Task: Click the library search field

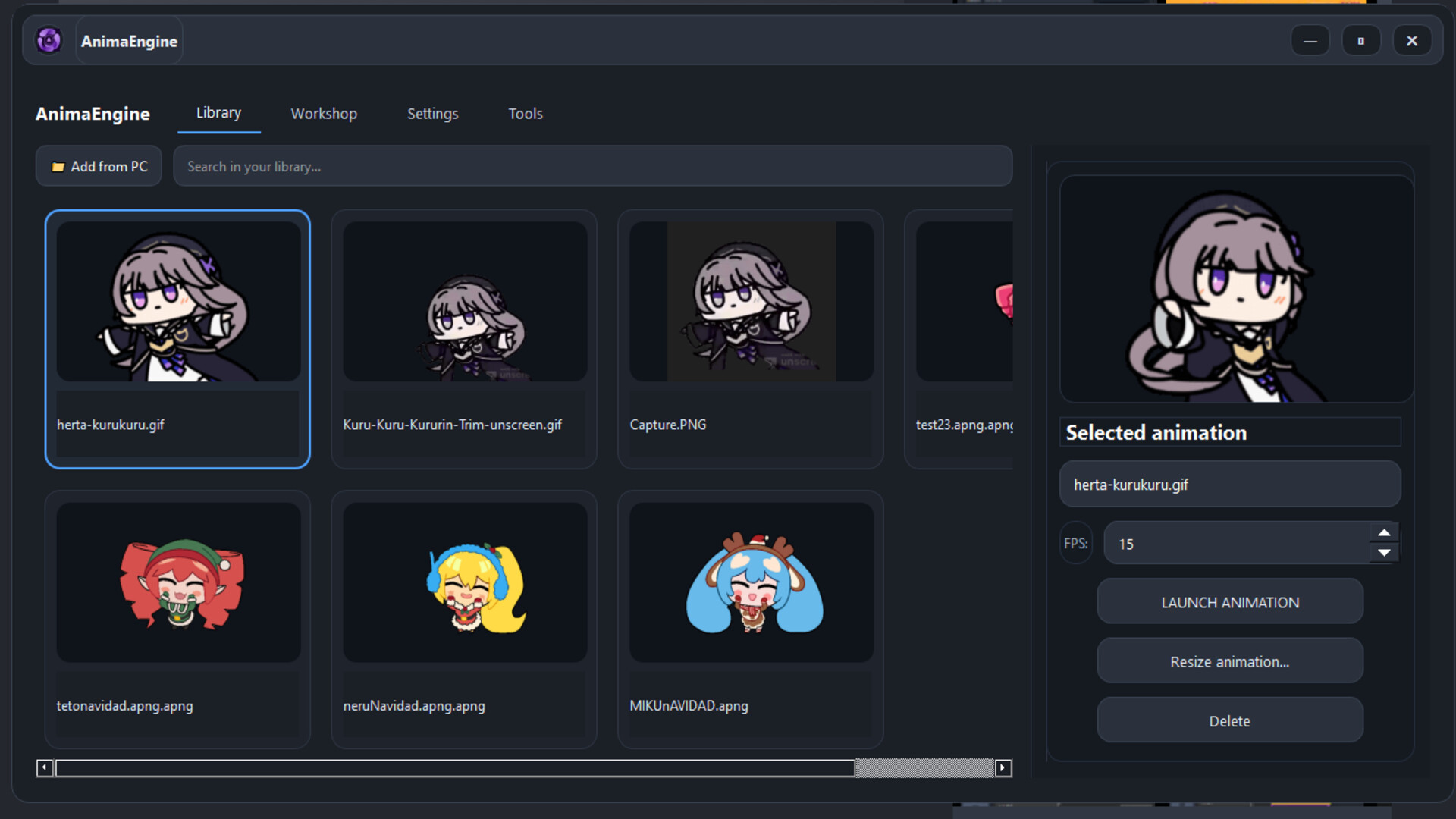Action: tap(591, 166)
